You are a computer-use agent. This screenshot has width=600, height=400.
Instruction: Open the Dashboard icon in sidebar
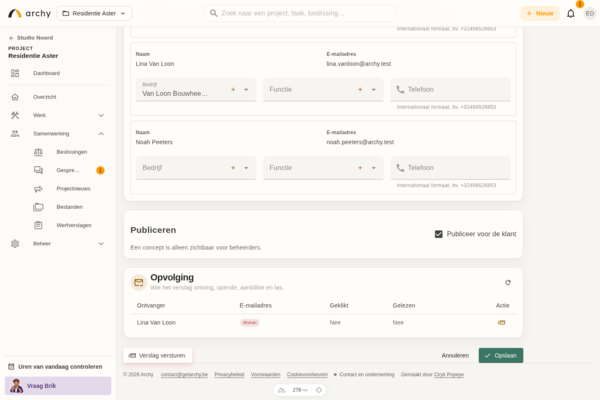pyautogui.click(x=15, y=73)
